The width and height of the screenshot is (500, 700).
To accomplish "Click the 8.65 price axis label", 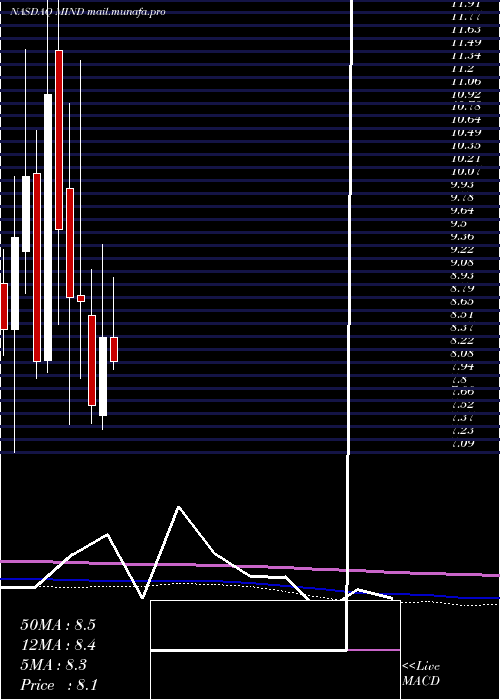I will [462, 301].
